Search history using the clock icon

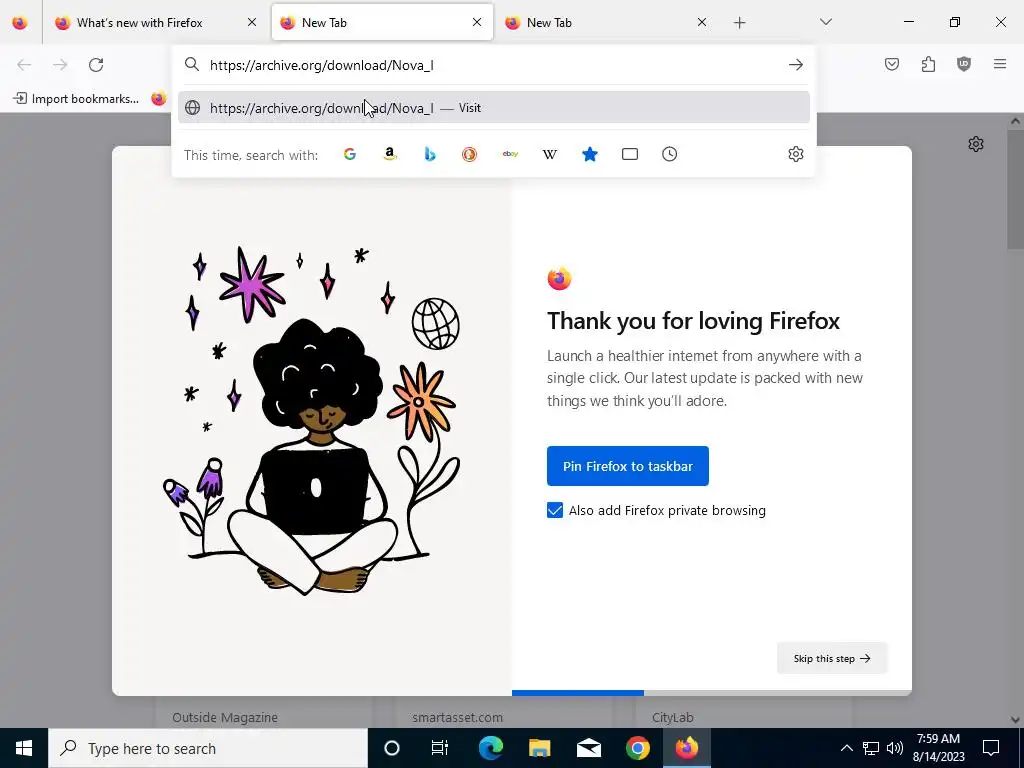[669, 154]
